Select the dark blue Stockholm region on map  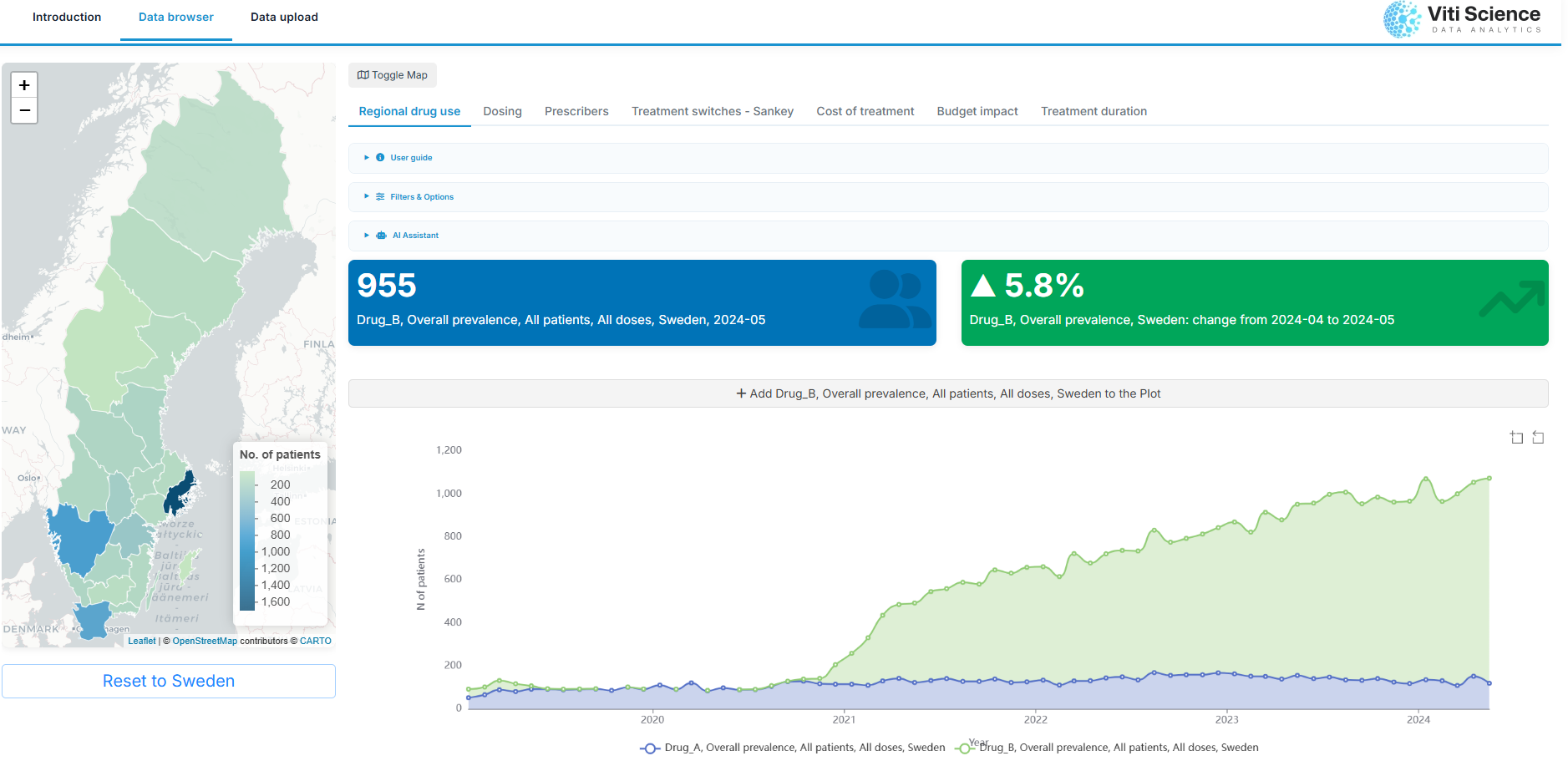[x=179, y=493]
